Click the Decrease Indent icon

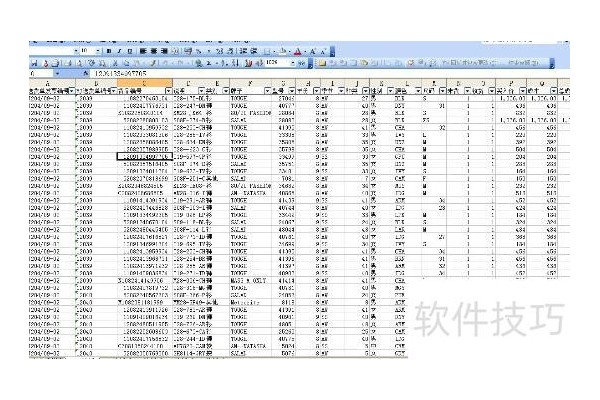(243, 51)
